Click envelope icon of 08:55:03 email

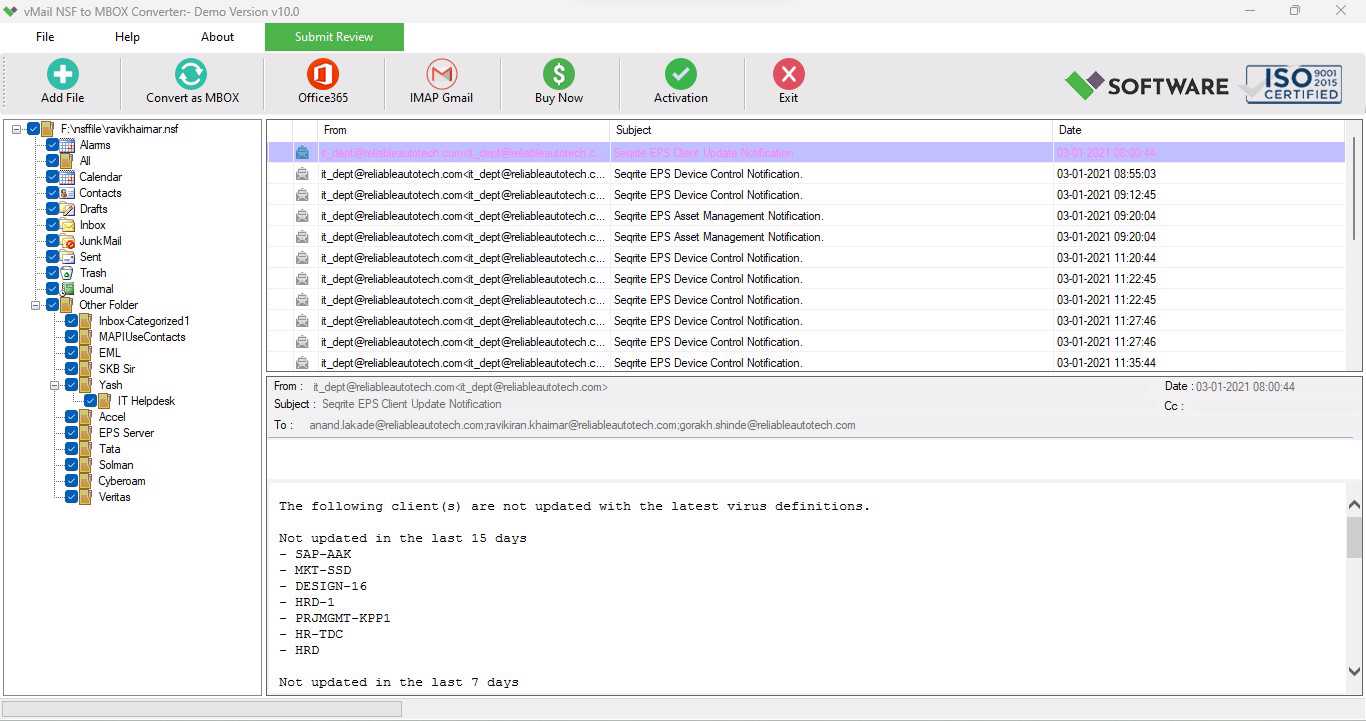pos(302,174)
